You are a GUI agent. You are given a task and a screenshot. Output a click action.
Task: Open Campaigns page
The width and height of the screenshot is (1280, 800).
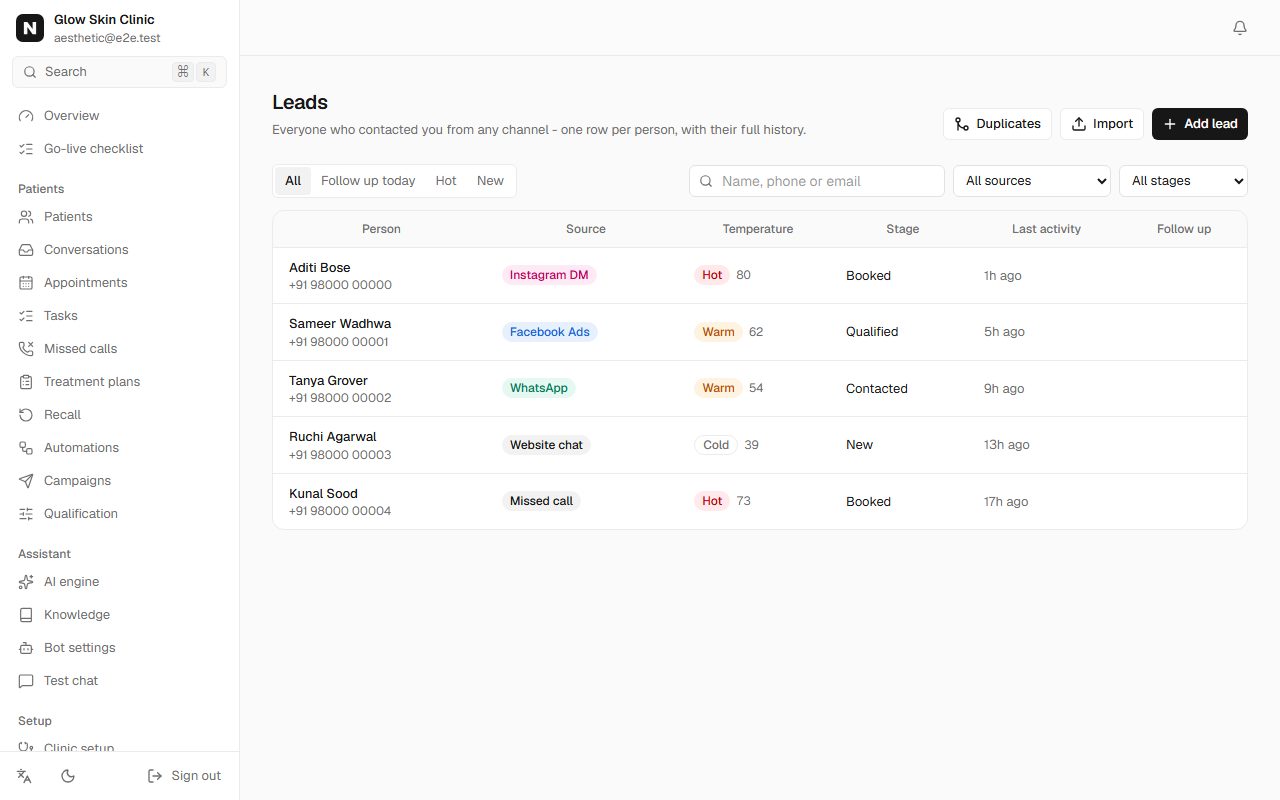click(x=119, y=481)
